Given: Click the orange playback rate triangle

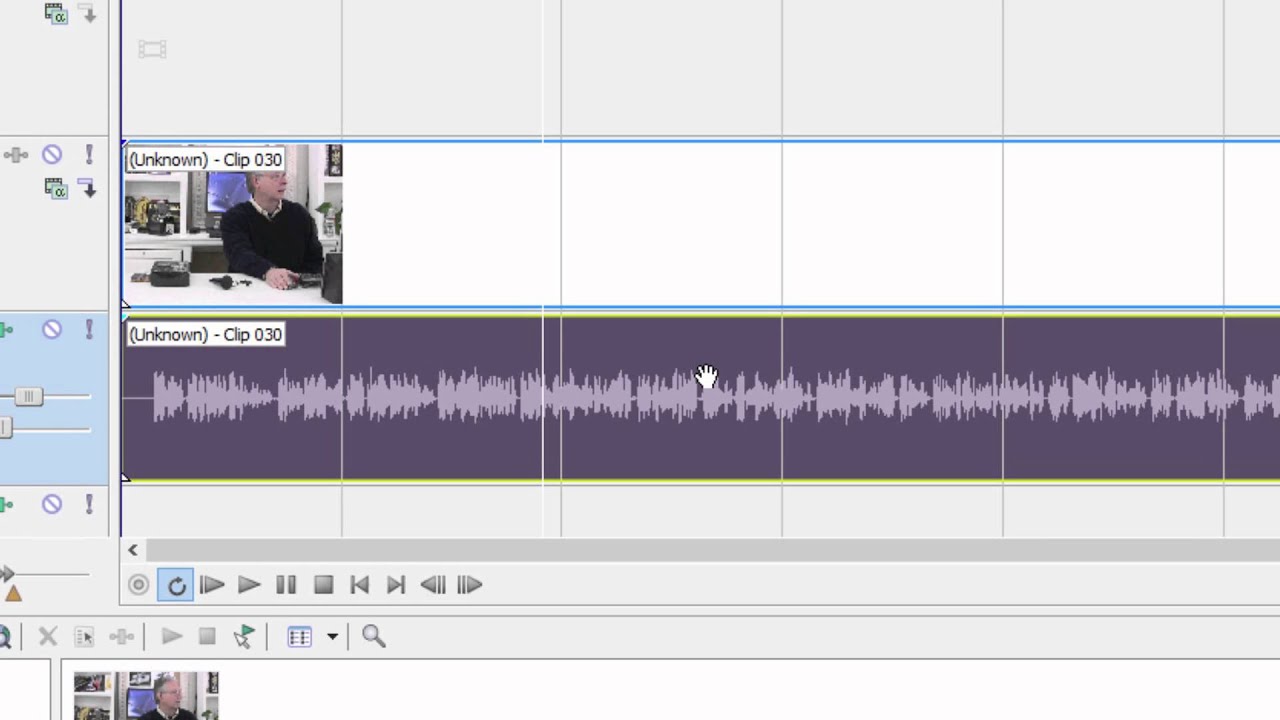Looking at the screenshot, I should tap(12, 594).
